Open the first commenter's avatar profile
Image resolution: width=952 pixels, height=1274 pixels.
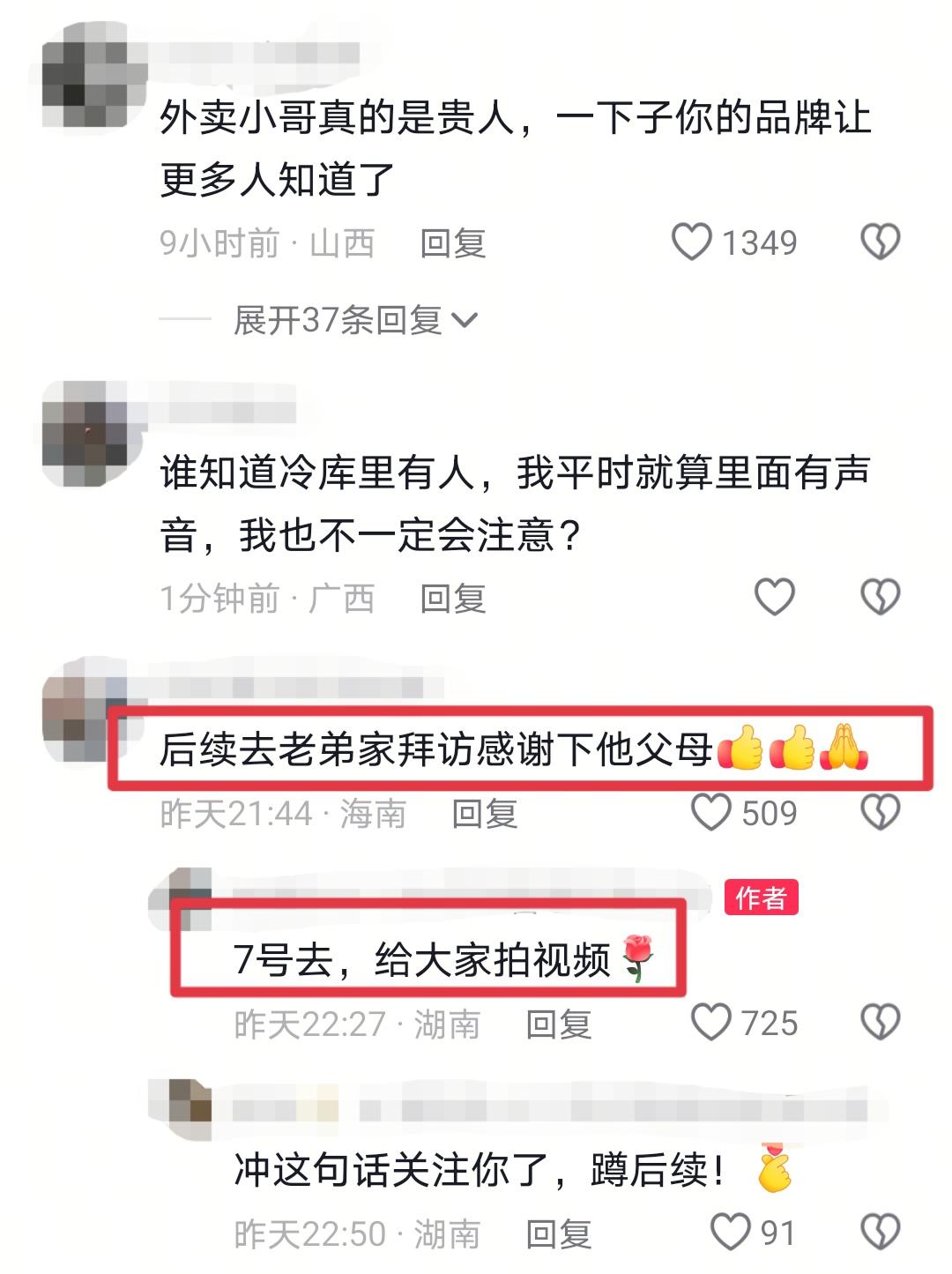[85, 74]
